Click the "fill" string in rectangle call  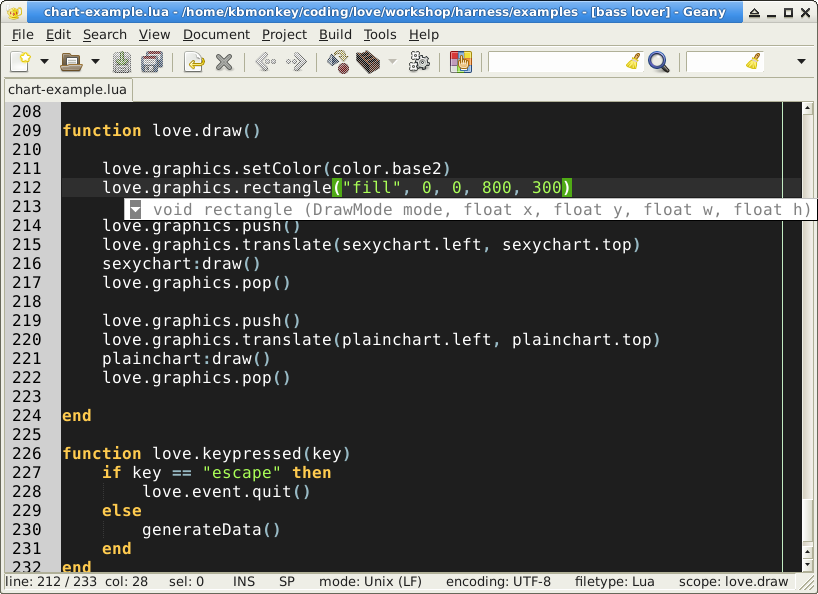click(x=372, y=187)
